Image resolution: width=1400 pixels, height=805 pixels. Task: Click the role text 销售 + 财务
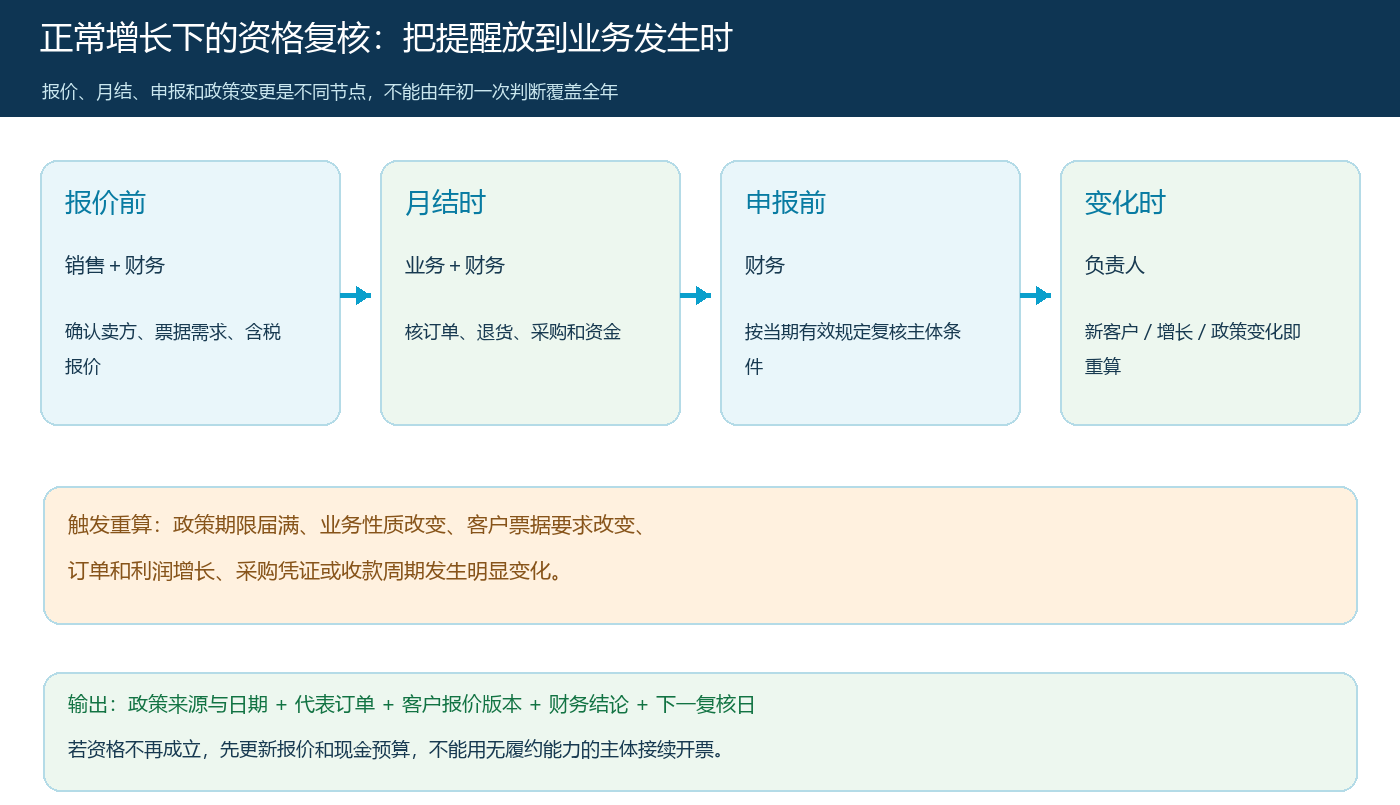(115, 265)
